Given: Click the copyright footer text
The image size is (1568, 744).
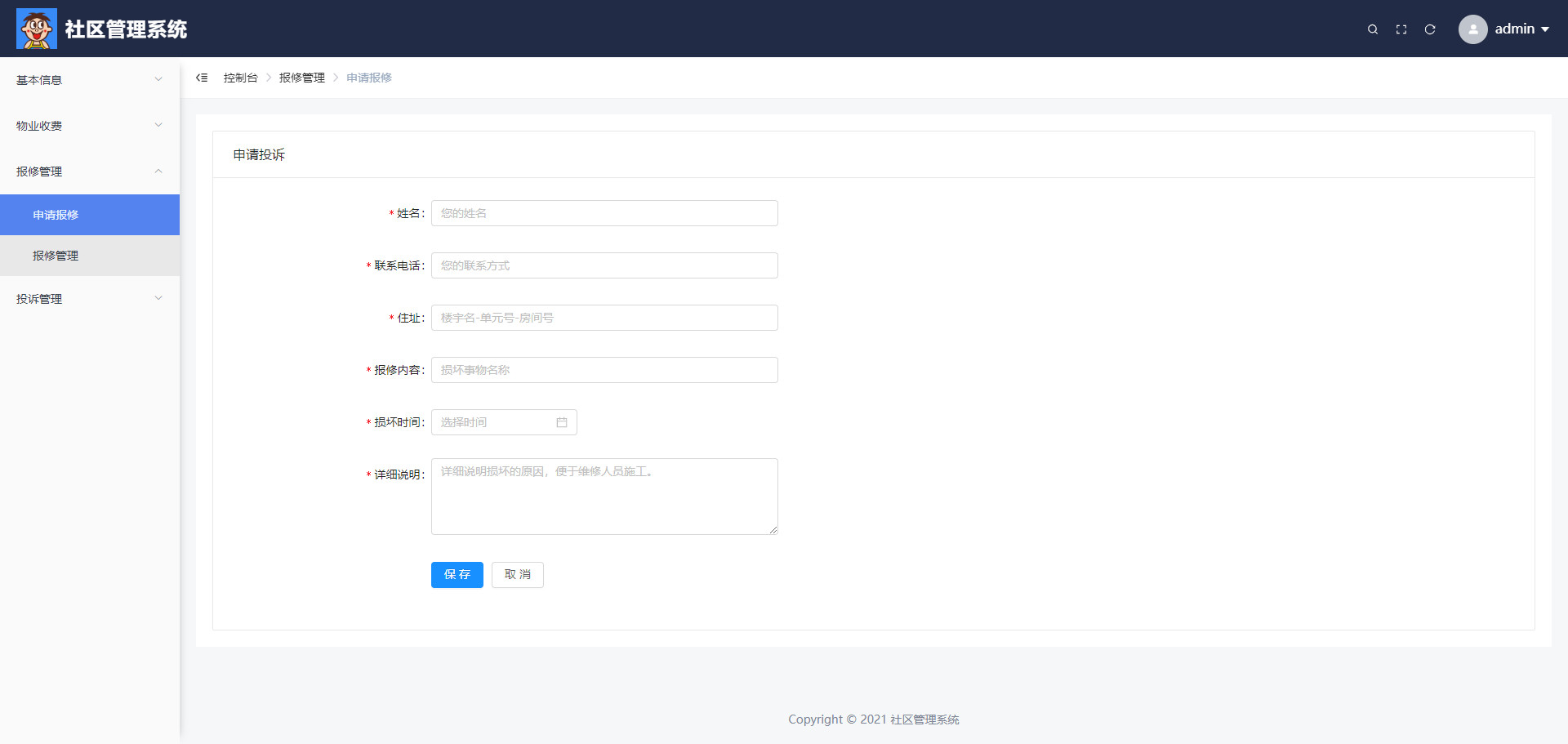Looking at the screenshot, I should [874, 719].
